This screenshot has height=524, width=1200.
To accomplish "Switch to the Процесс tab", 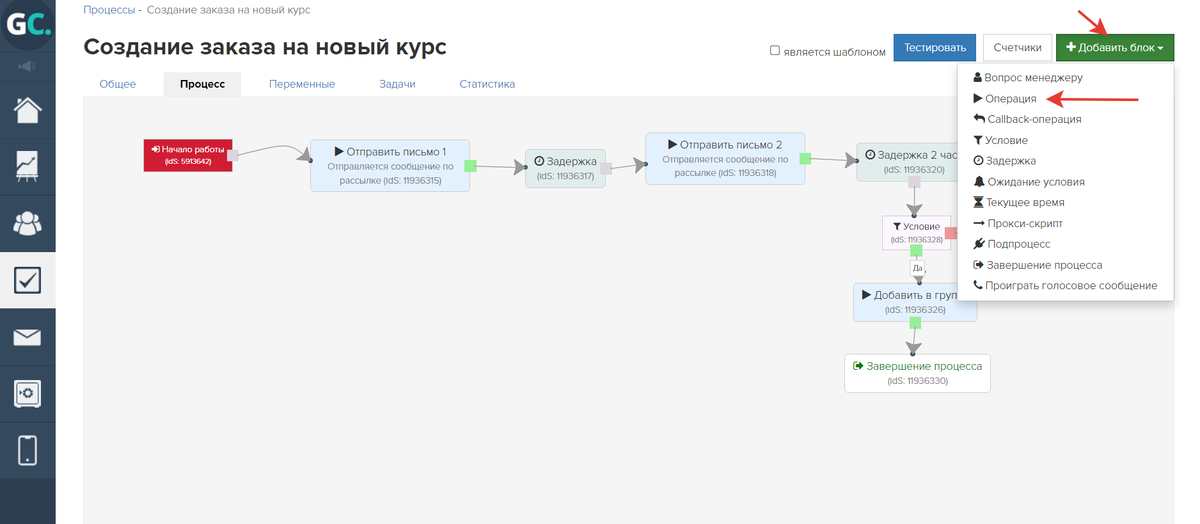I will pyautogui.click(x=203, y=84).
